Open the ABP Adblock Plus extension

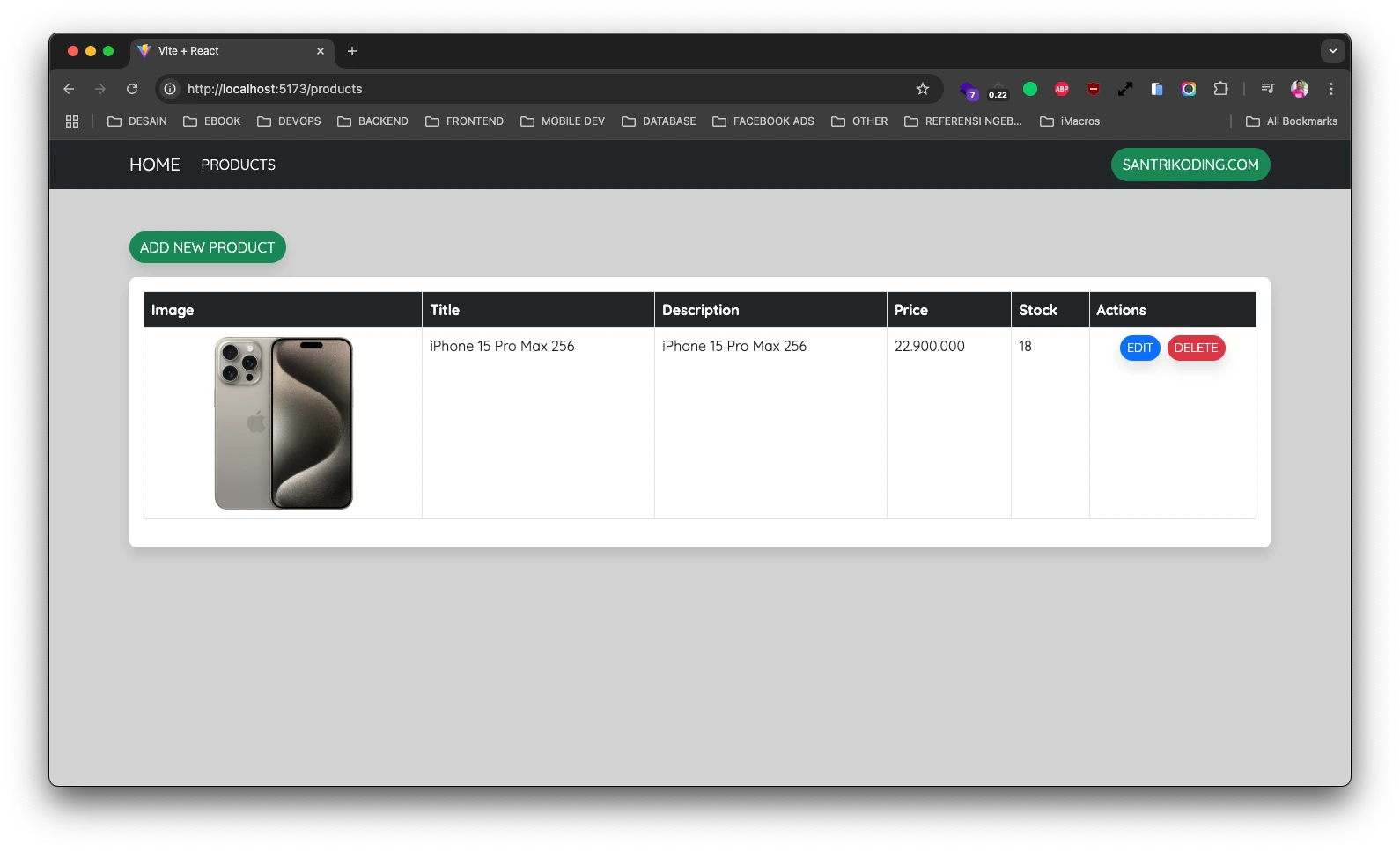pos(1062,89)
